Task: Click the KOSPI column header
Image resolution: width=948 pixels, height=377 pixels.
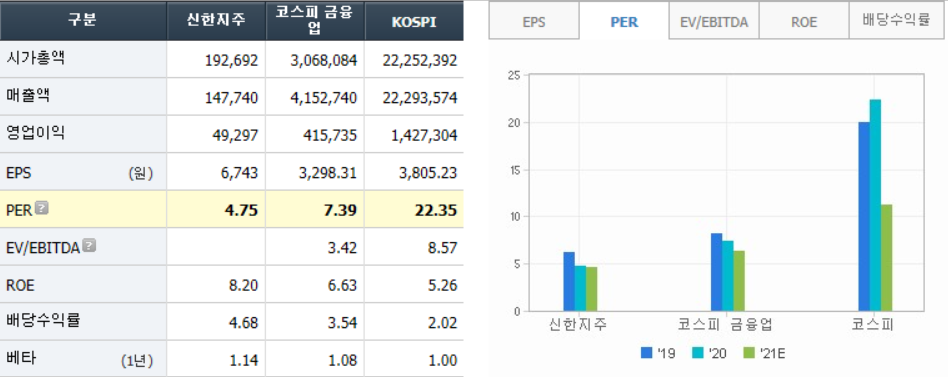Action: pos(414,21)
